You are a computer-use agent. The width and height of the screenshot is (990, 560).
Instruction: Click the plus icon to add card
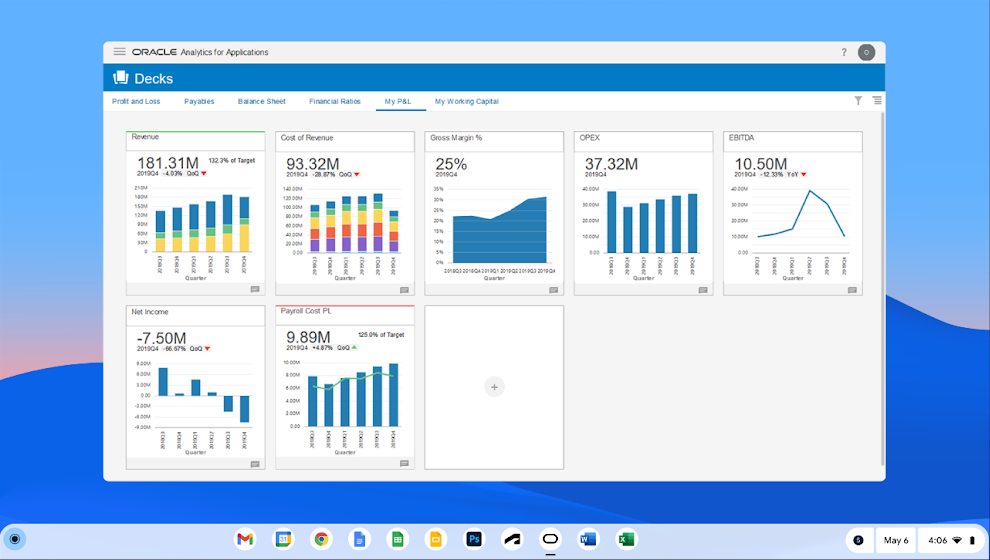click(x=494, y=387)
